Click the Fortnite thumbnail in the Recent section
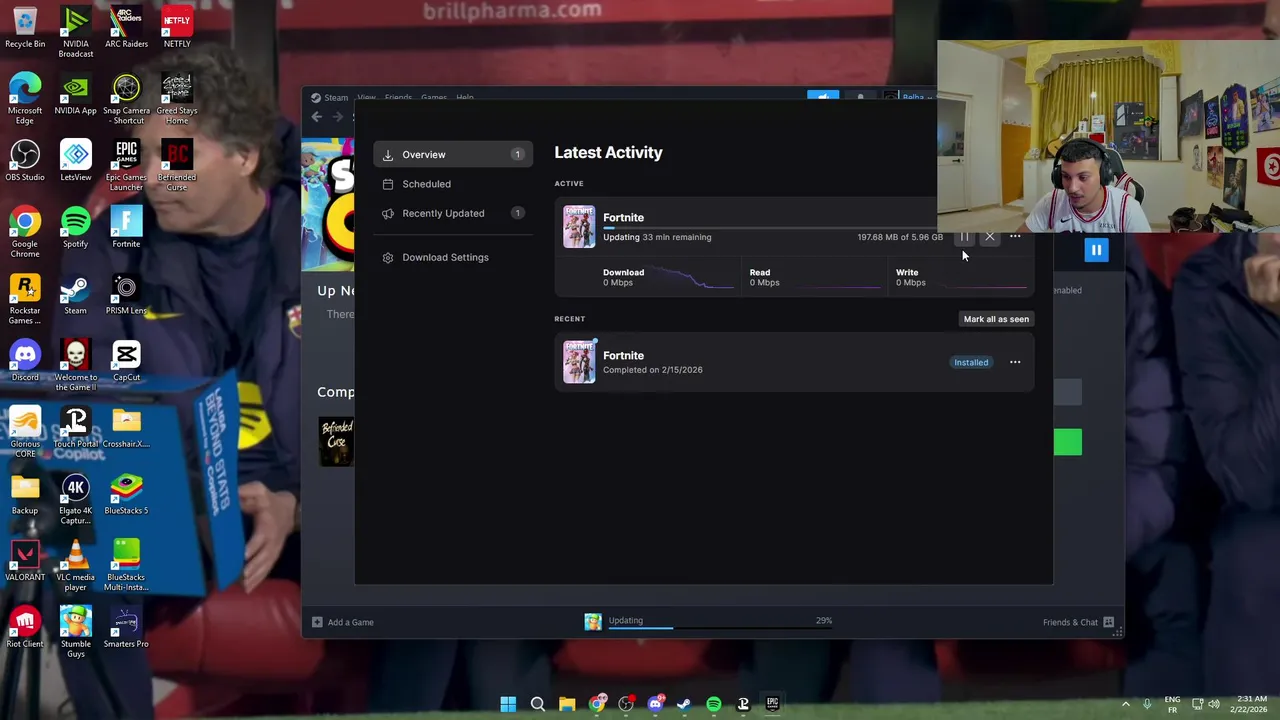The image size is (1280, 720). pyautogui.click(x=579, y=362)
